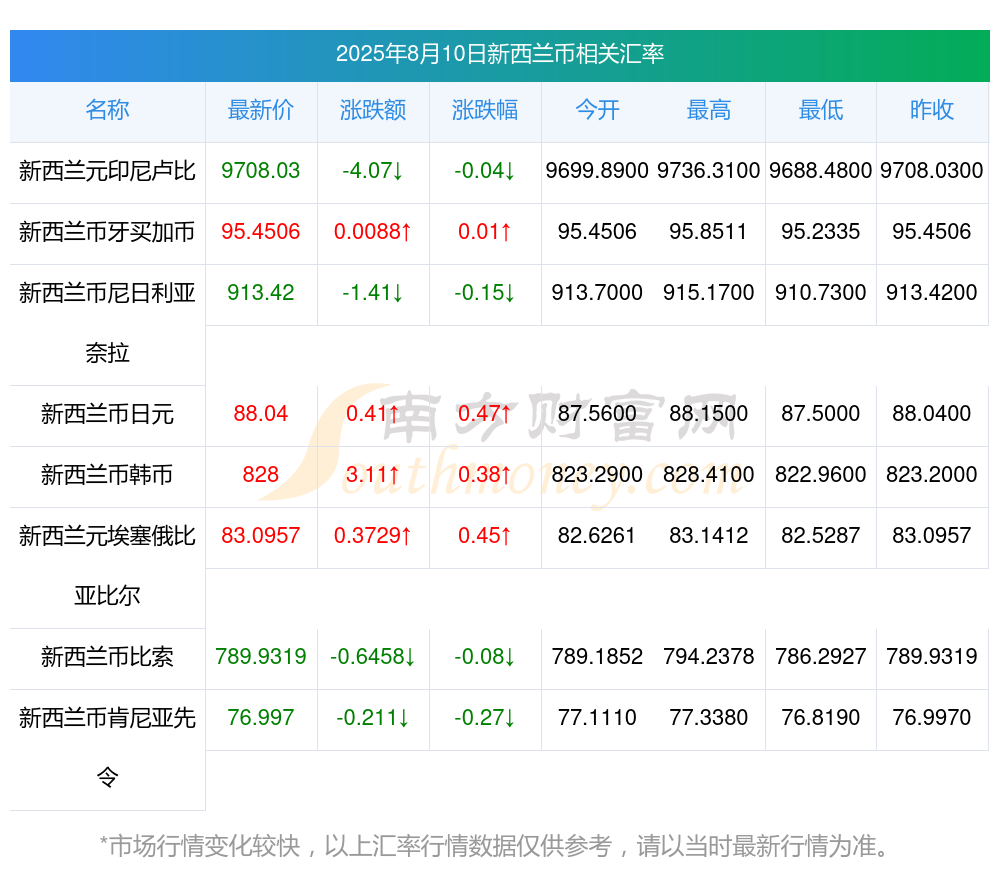This screenshot has height=877, width=1000.
Task: Click the row name 新西兰币尼日利亚奈拉
Action: pyautogui.click(x=107, y=323)
